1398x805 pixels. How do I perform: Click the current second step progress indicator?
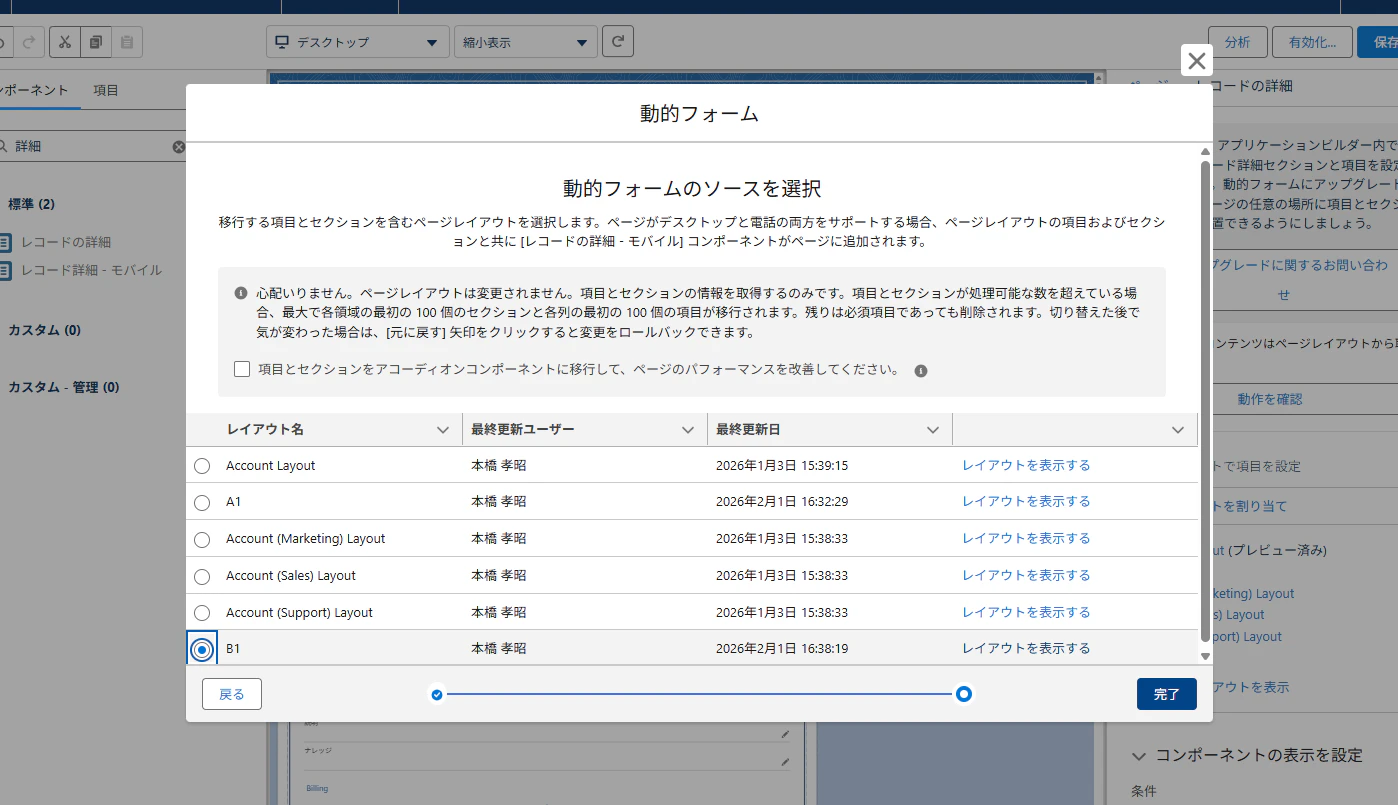pos(964,694)
